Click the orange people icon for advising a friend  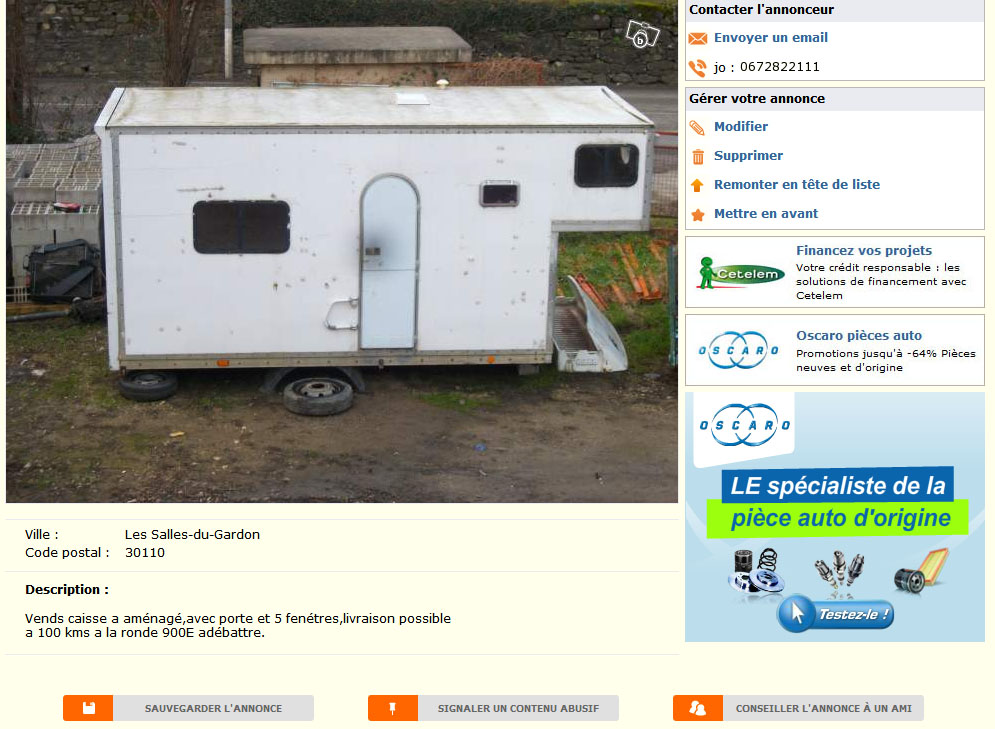pos(697,708)
